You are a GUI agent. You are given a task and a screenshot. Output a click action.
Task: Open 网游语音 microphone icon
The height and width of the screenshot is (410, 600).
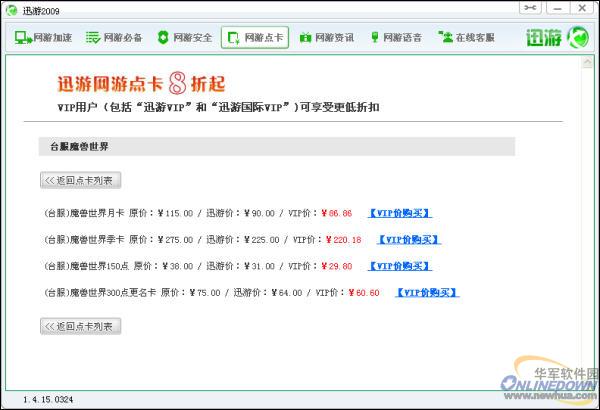pyautogui.click(x=376, y=38)
